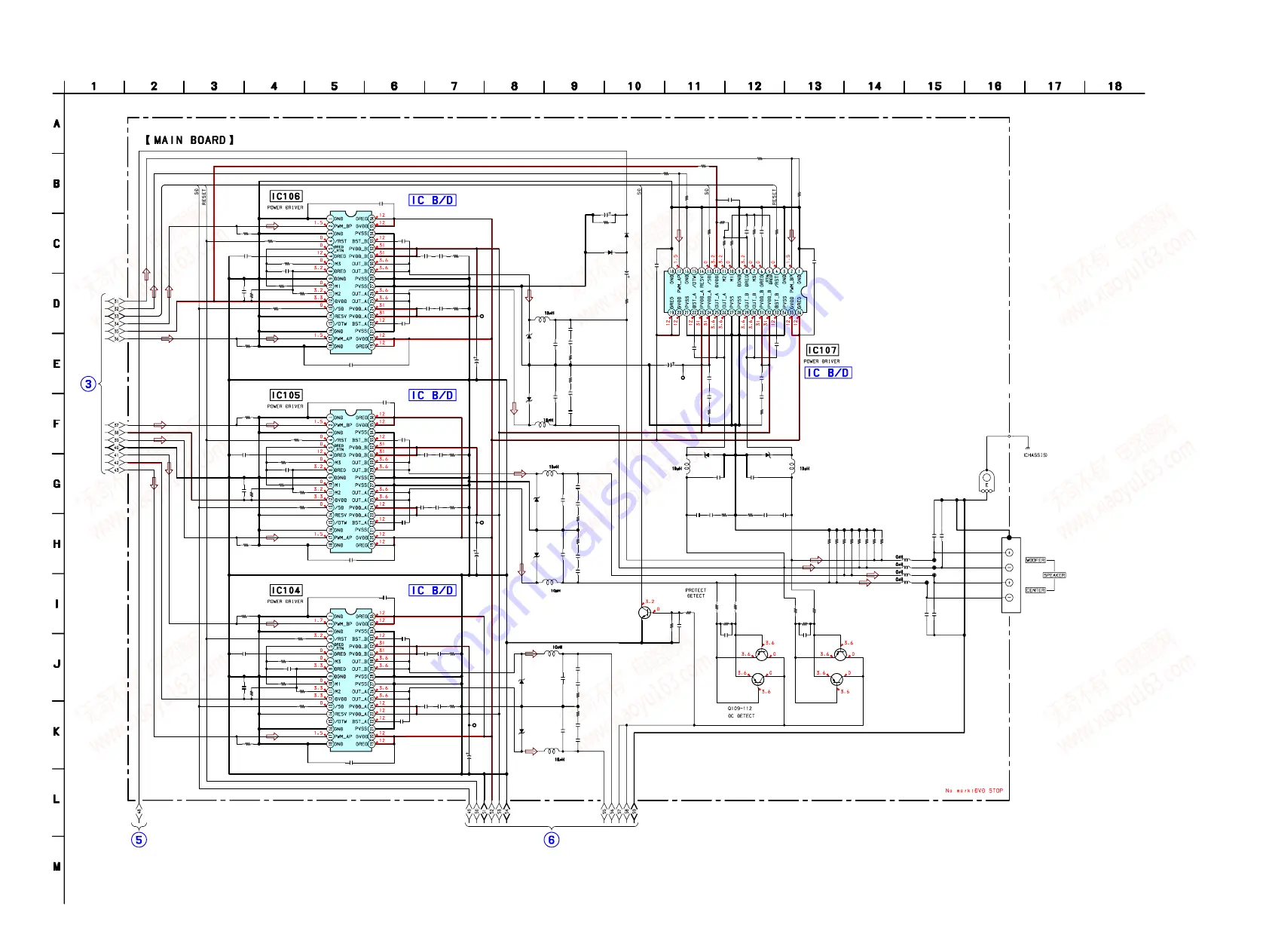Click row letter G in side ruler
The height and width of the screenshot is (952, 1266).
pyautogui.click(x=57, y=484)
